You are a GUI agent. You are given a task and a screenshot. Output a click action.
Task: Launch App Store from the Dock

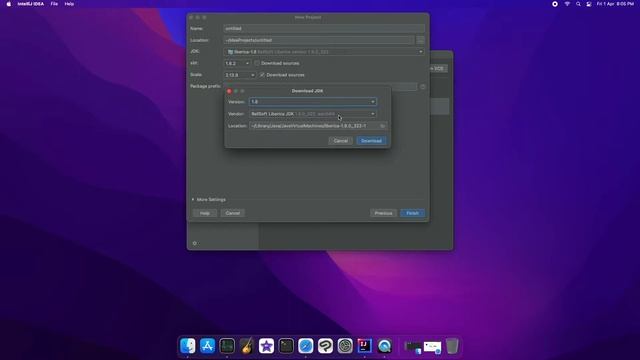[207, 346]
